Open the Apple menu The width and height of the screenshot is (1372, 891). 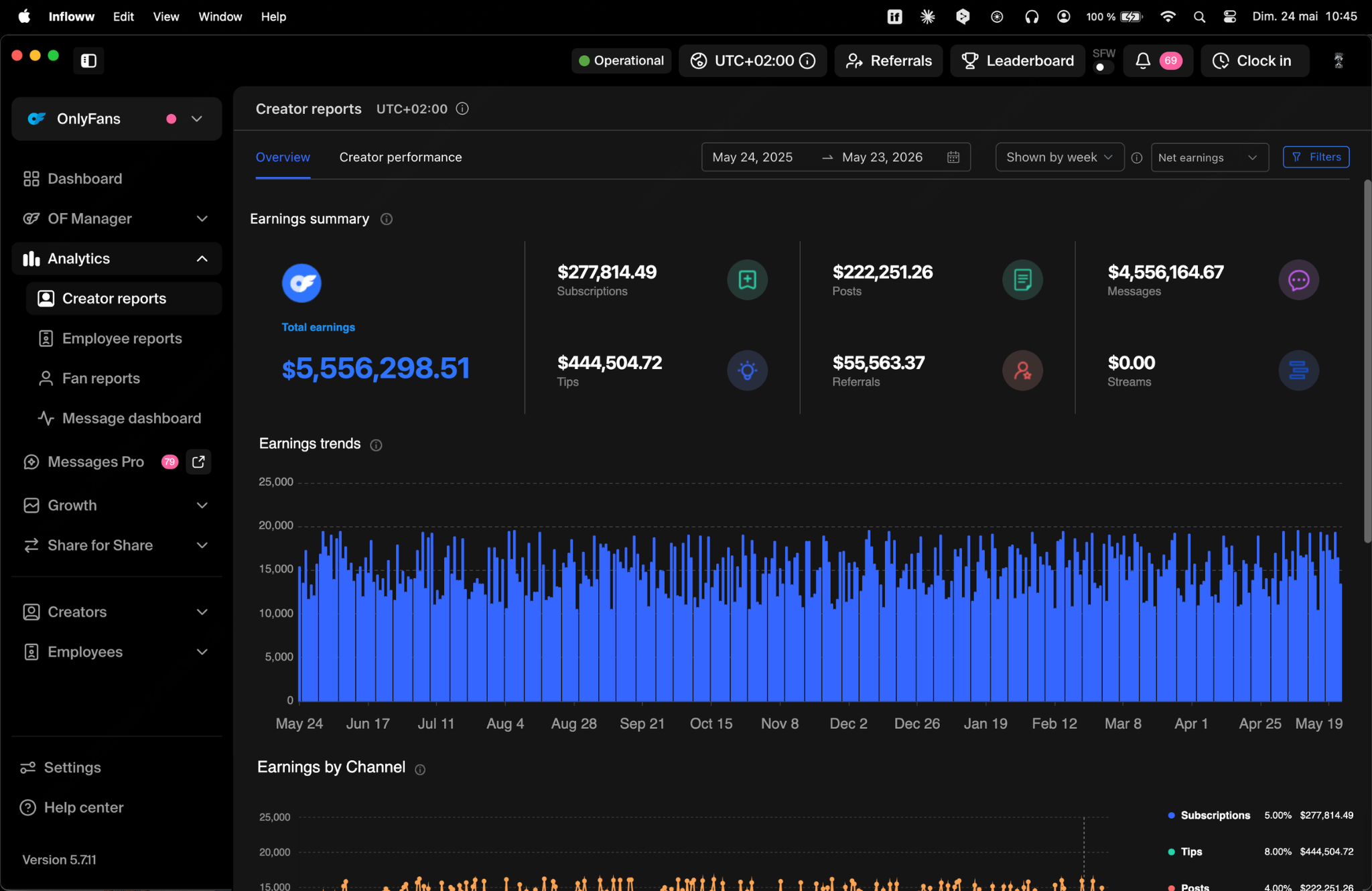coord(24,17)
